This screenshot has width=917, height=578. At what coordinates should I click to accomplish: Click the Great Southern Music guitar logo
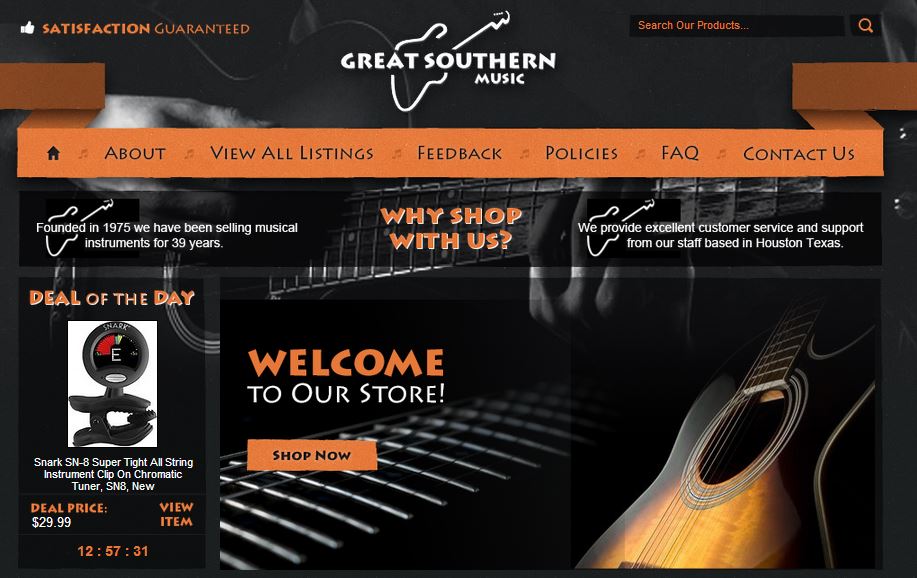(448, 61)
